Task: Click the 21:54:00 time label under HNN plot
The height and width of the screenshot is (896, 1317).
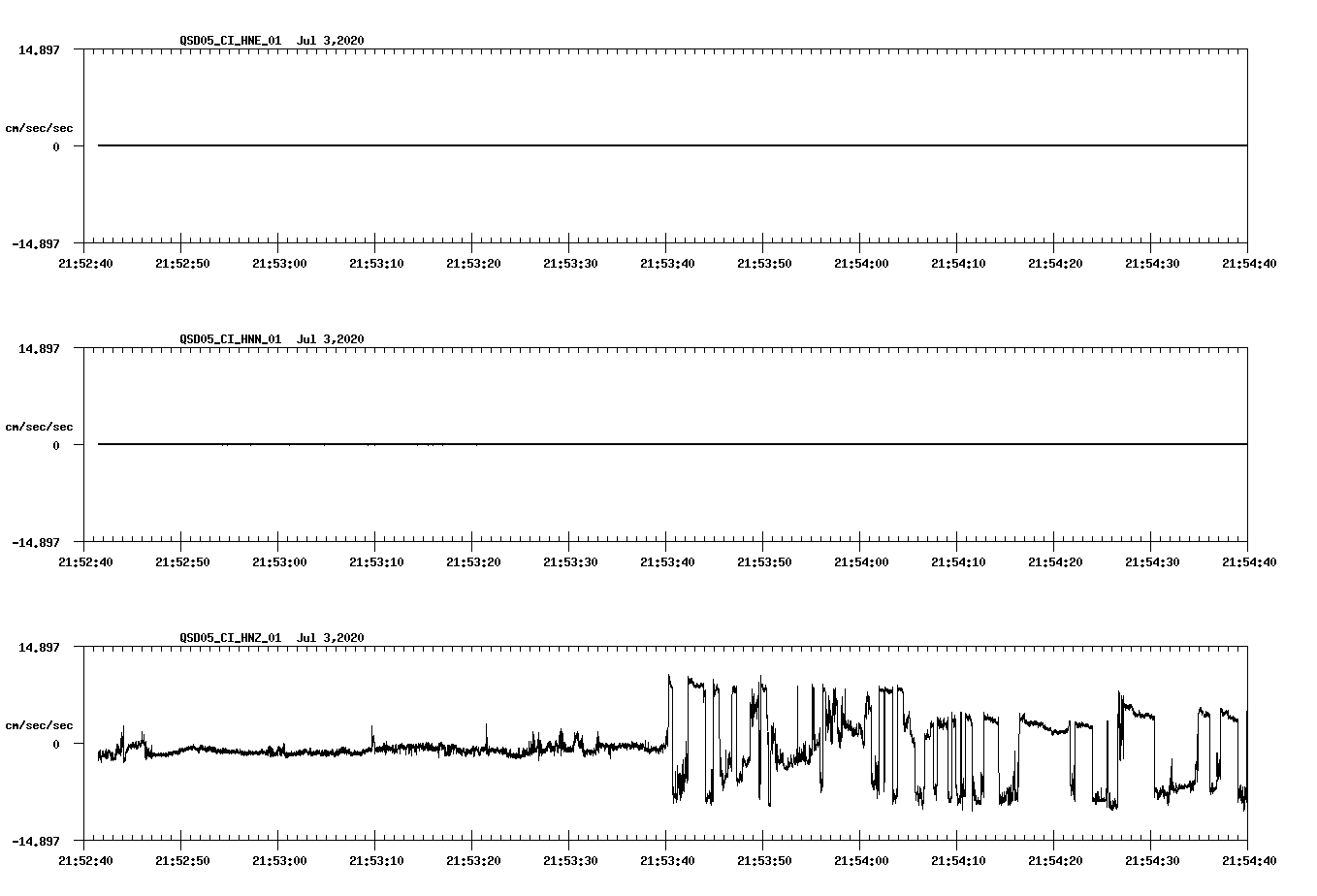Action: (x=861, y=561)
